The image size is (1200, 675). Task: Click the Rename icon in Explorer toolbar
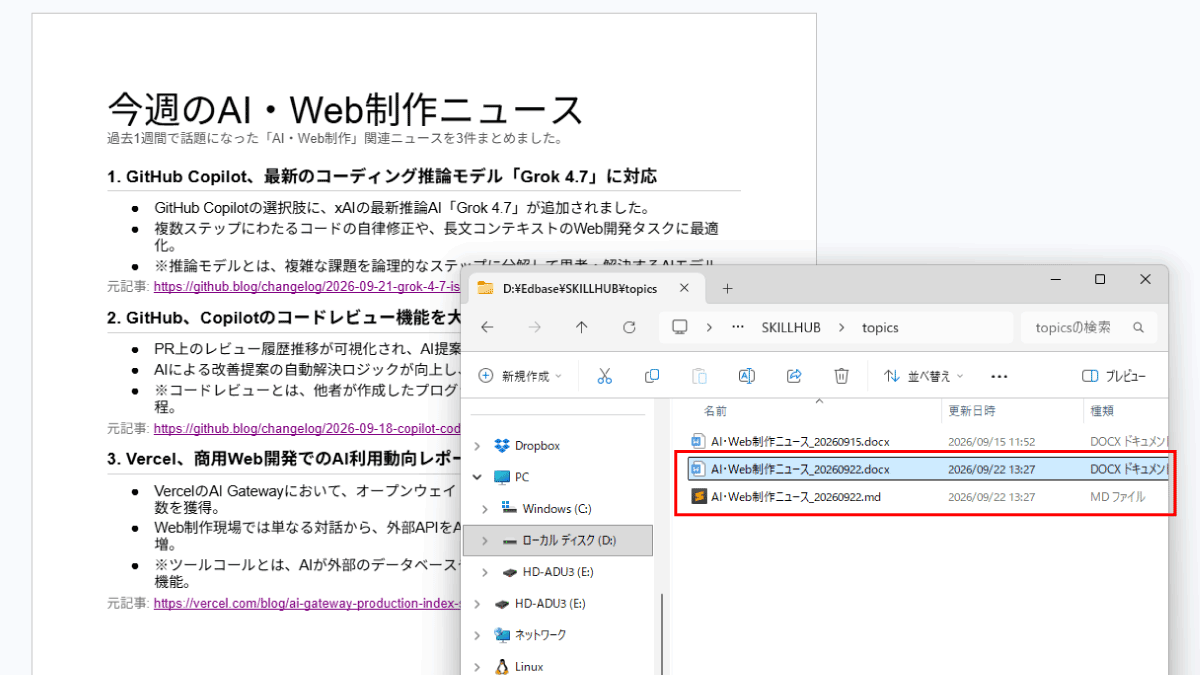pyautogui.click(x=746, y=376)
